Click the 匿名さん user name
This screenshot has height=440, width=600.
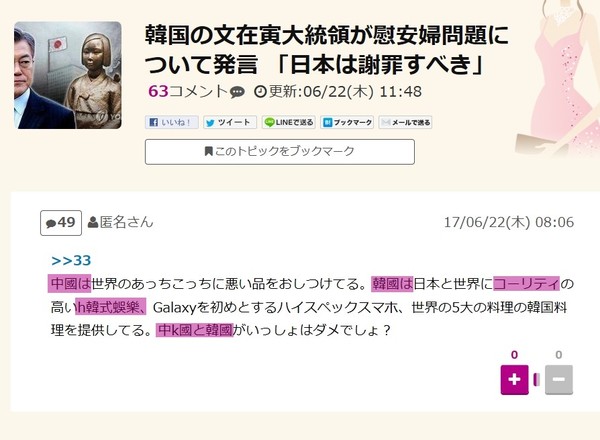pos(126,222)
